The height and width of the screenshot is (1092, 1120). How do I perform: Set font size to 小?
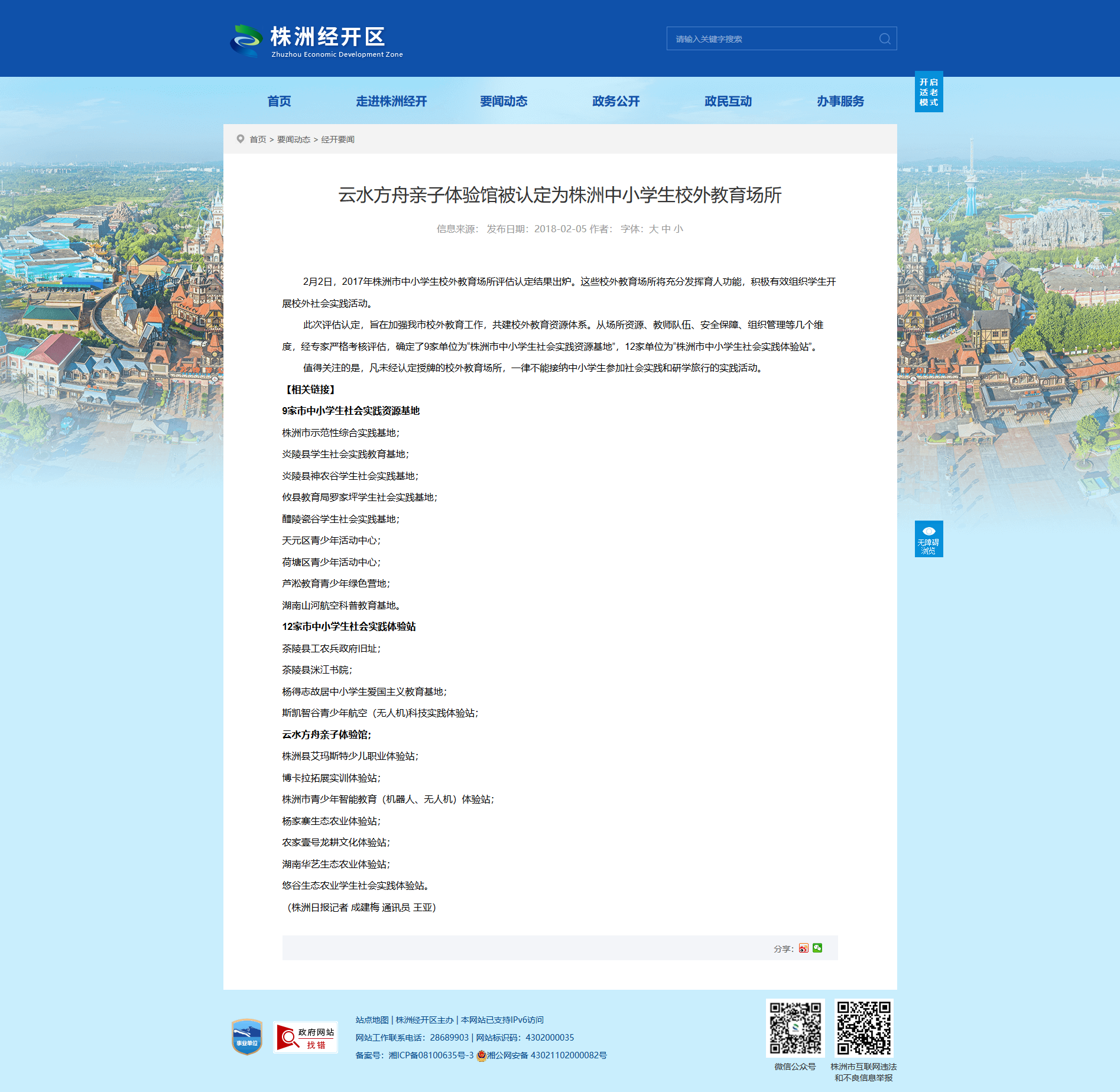[679, 229]
